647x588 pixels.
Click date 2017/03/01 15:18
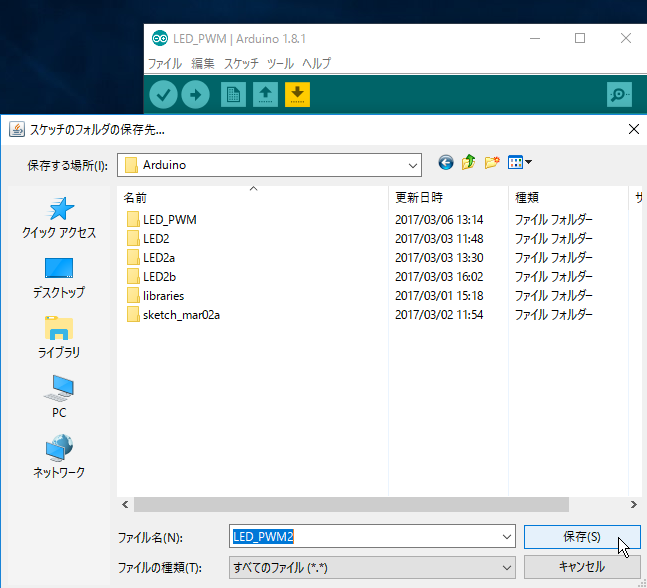pos(439,295)
